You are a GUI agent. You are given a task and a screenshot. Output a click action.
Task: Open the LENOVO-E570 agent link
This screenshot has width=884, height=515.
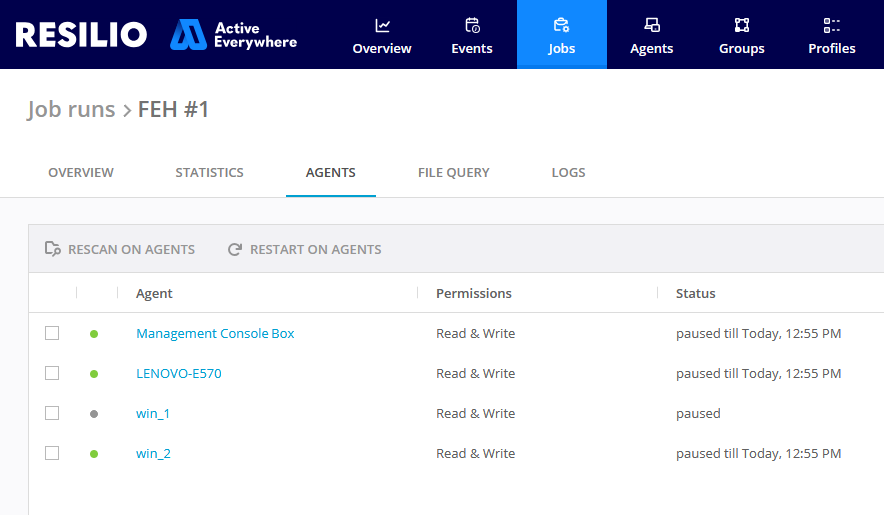click(x=178, y=373)
